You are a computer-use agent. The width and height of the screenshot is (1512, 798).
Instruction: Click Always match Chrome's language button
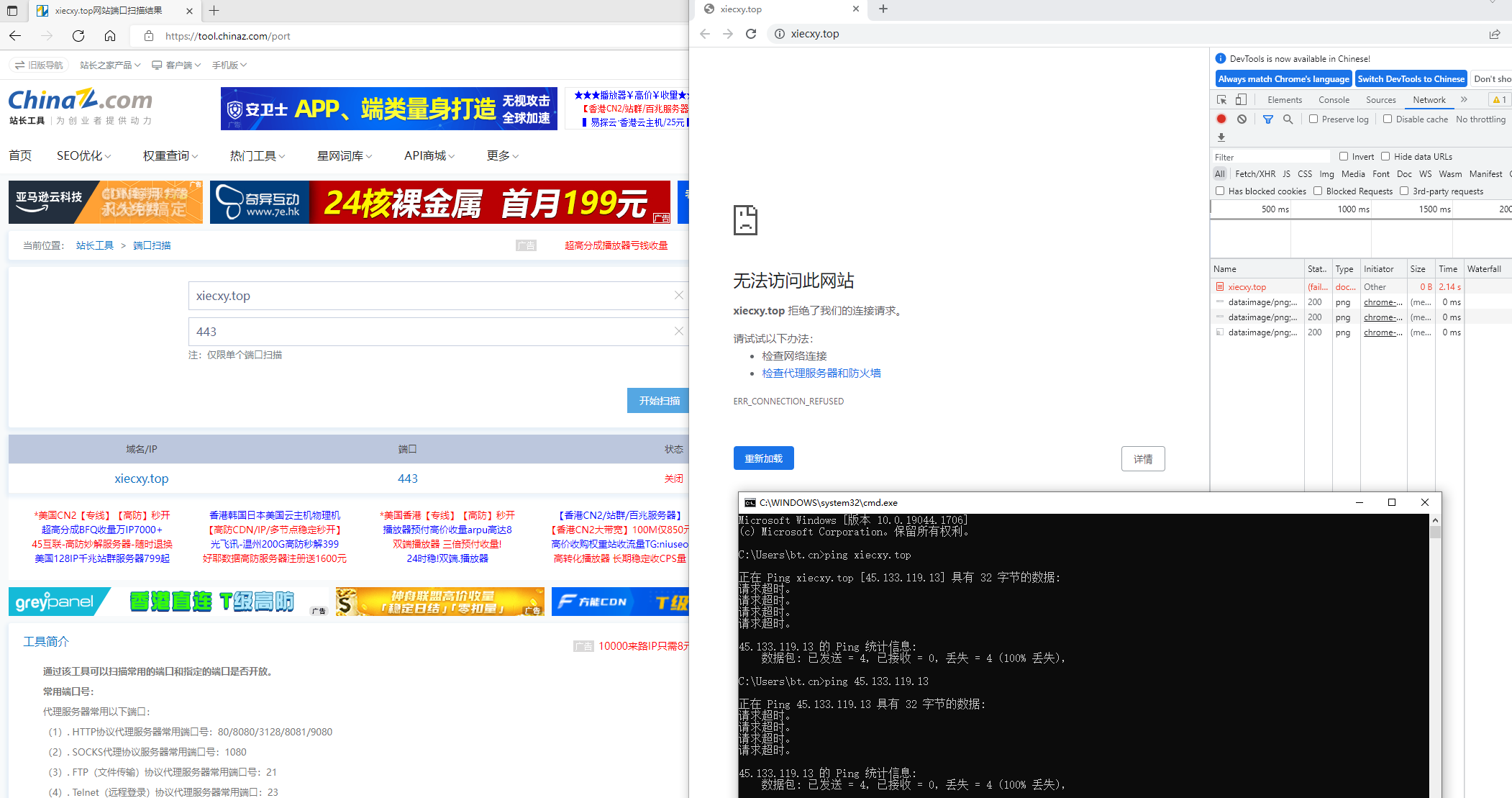click(x=1284, y=79)
